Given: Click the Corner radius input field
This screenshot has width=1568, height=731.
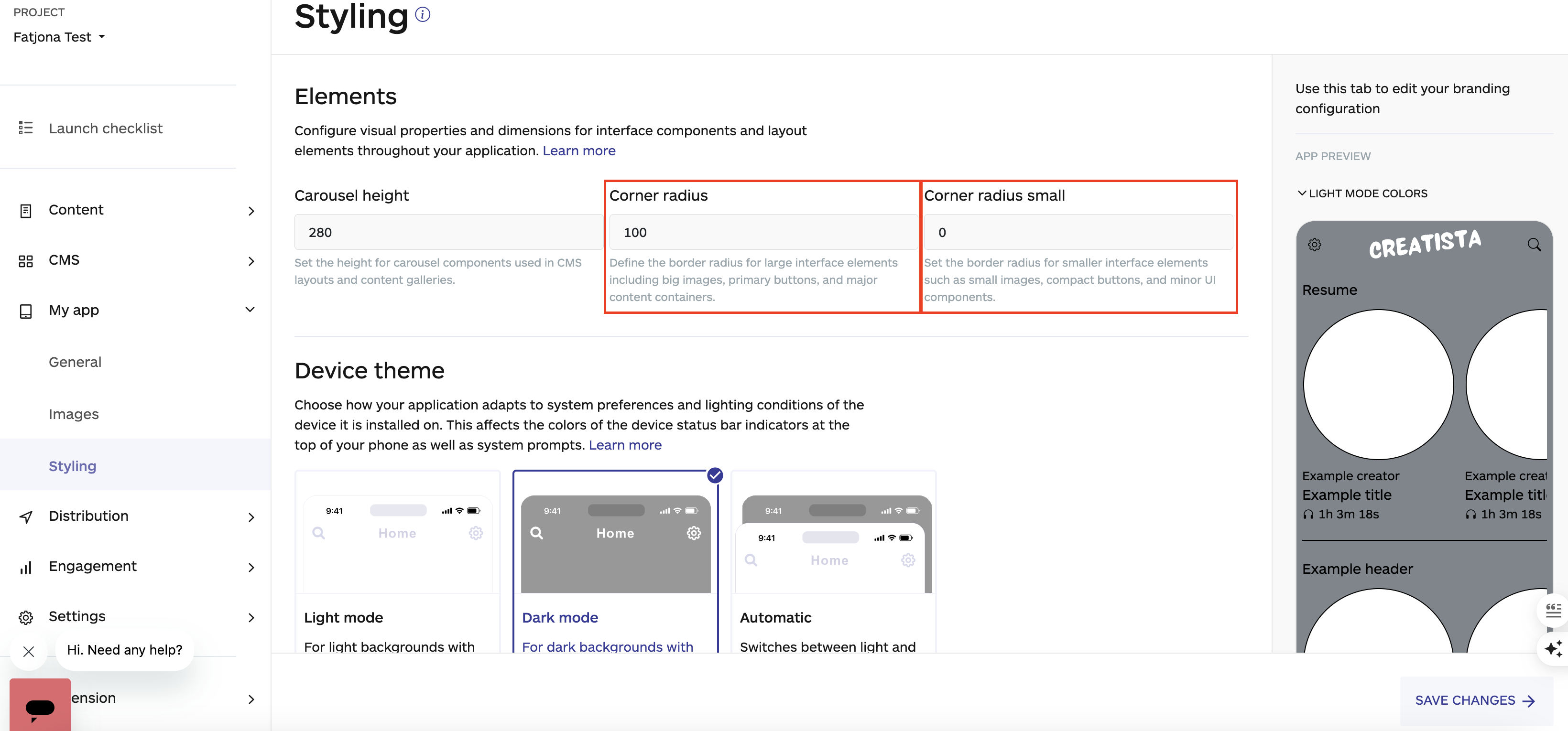Looking at the screenshot, I should [762, 232].
